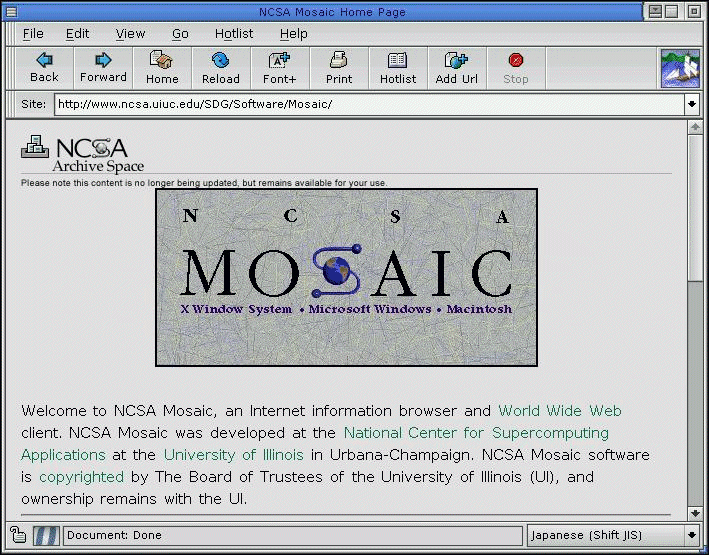
Task: Follow the Applications link
Action: (63, 455)
